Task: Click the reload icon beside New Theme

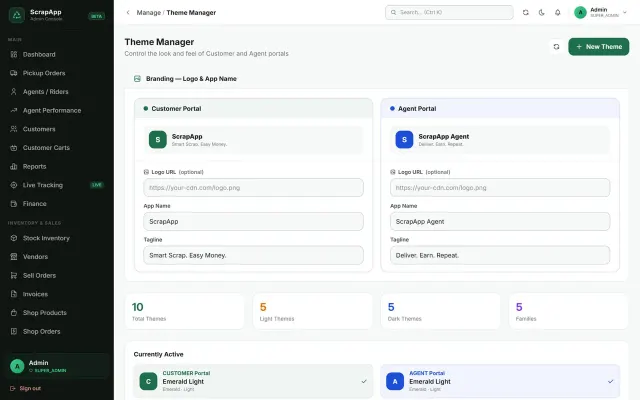Action: point(556,47)
